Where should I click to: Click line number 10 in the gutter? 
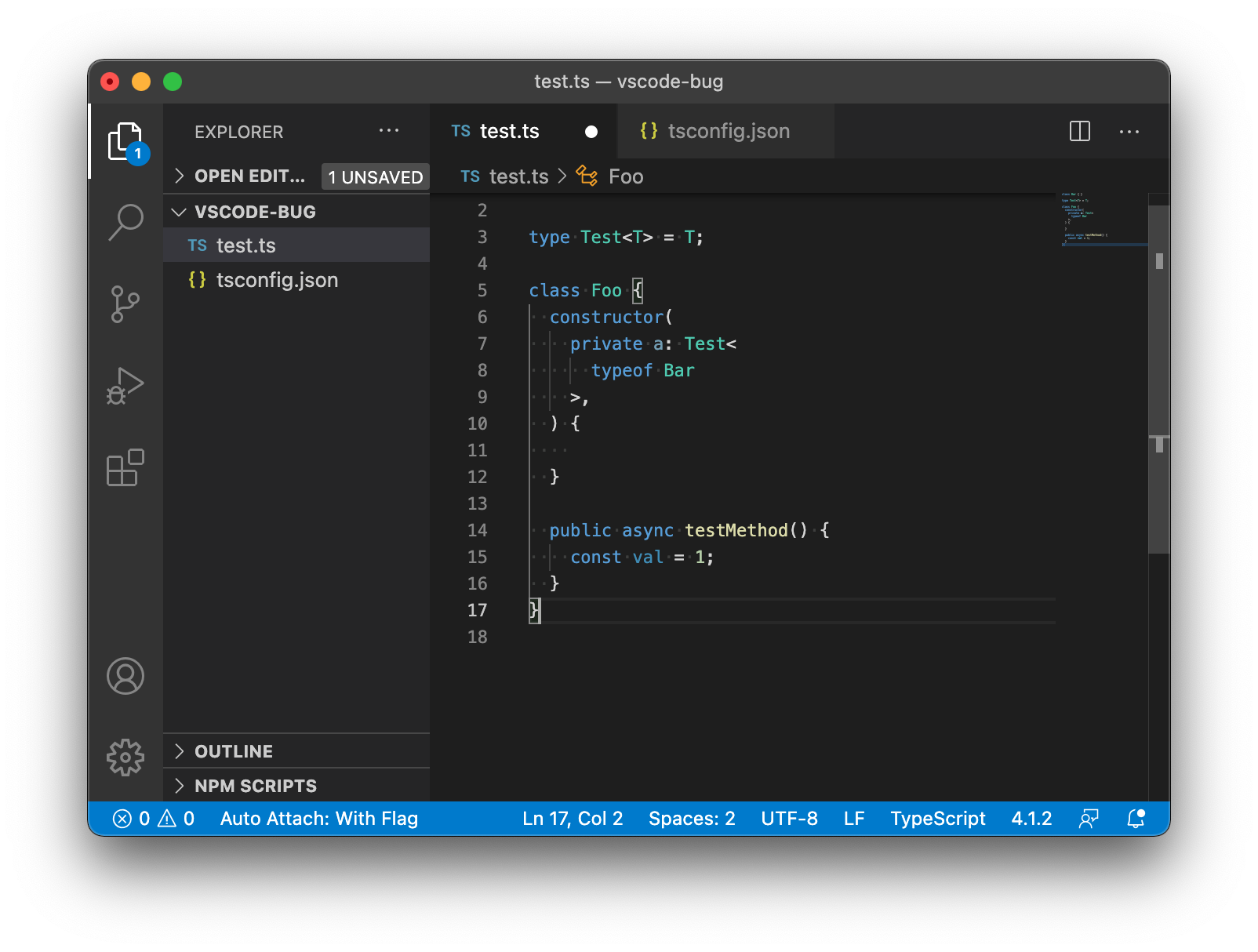click(x=478, y=423)
